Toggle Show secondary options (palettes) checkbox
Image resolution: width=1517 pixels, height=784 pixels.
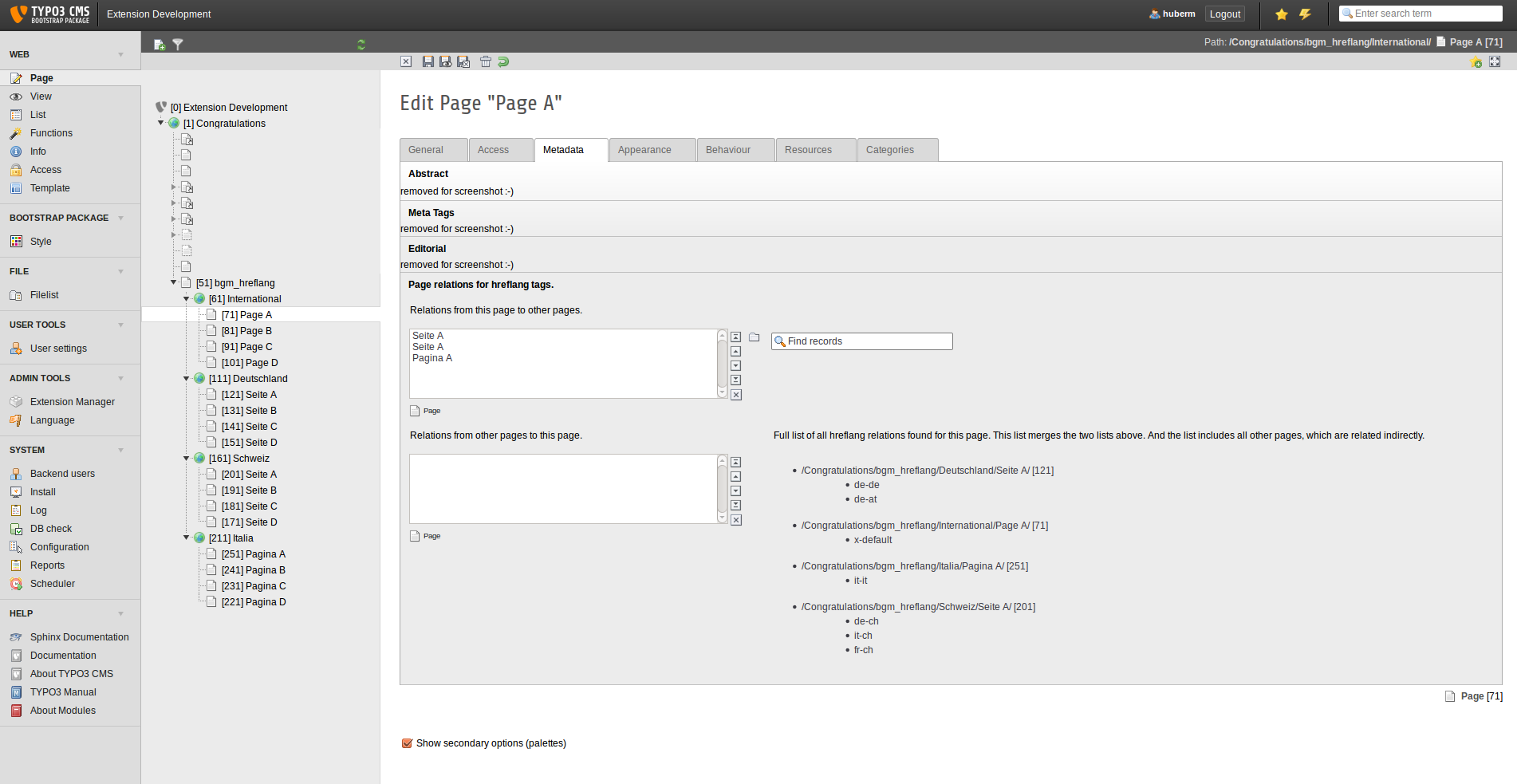(407, 743)
